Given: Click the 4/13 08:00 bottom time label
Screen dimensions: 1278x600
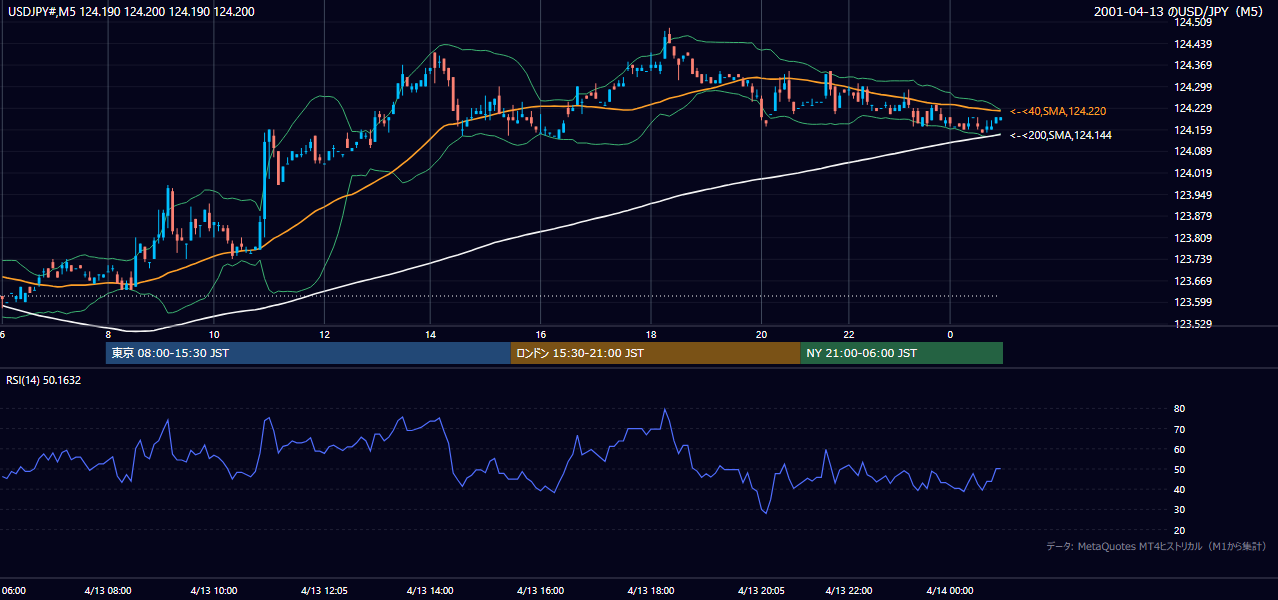Looking at the screenshot, I should click(x=106, y=591).
